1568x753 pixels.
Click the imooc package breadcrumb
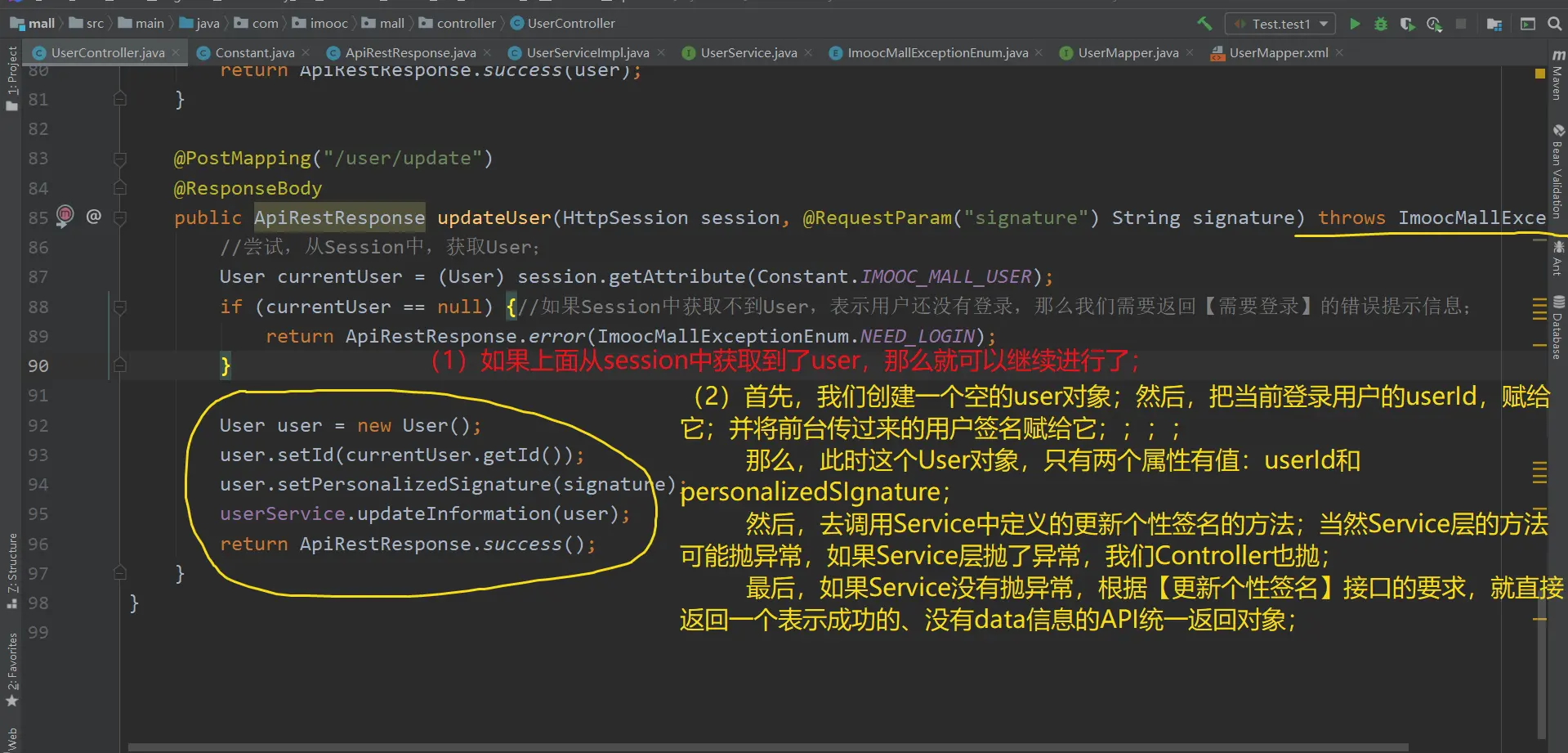(x=320, y=24)
